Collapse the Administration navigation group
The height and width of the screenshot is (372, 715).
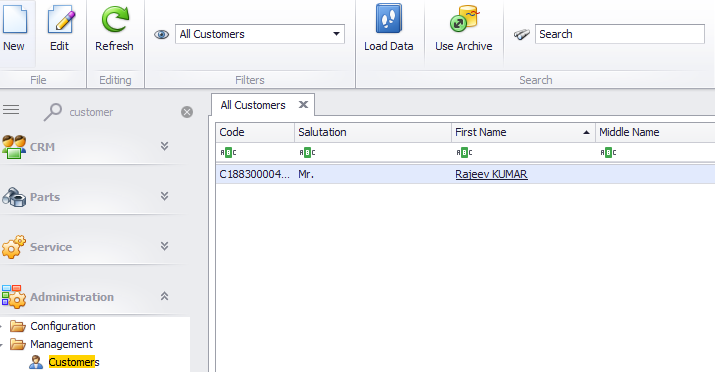click(x=165, y=296)
